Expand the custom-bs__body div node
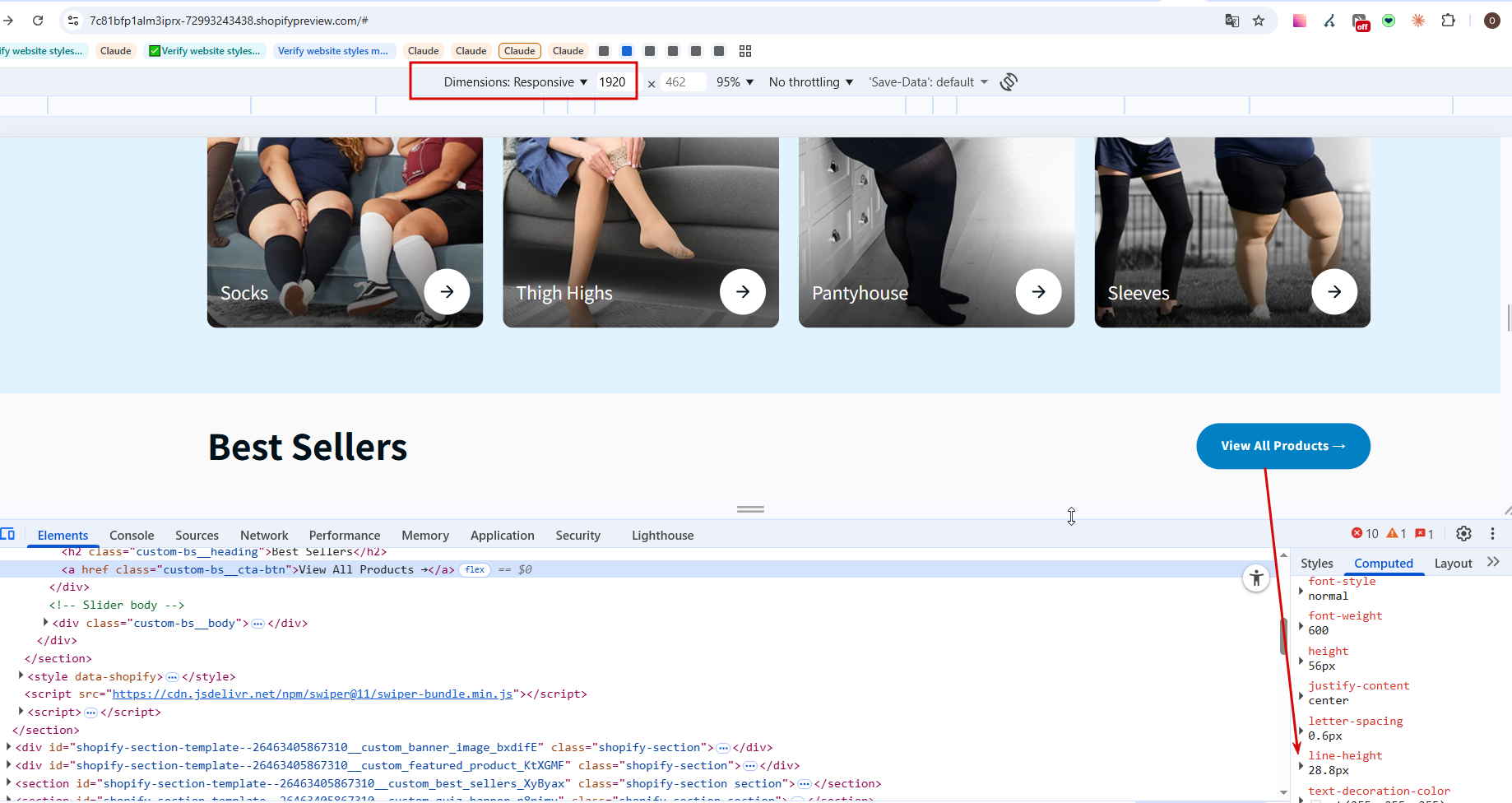This screenshot has height=803, width=1512. coord(45,623)
